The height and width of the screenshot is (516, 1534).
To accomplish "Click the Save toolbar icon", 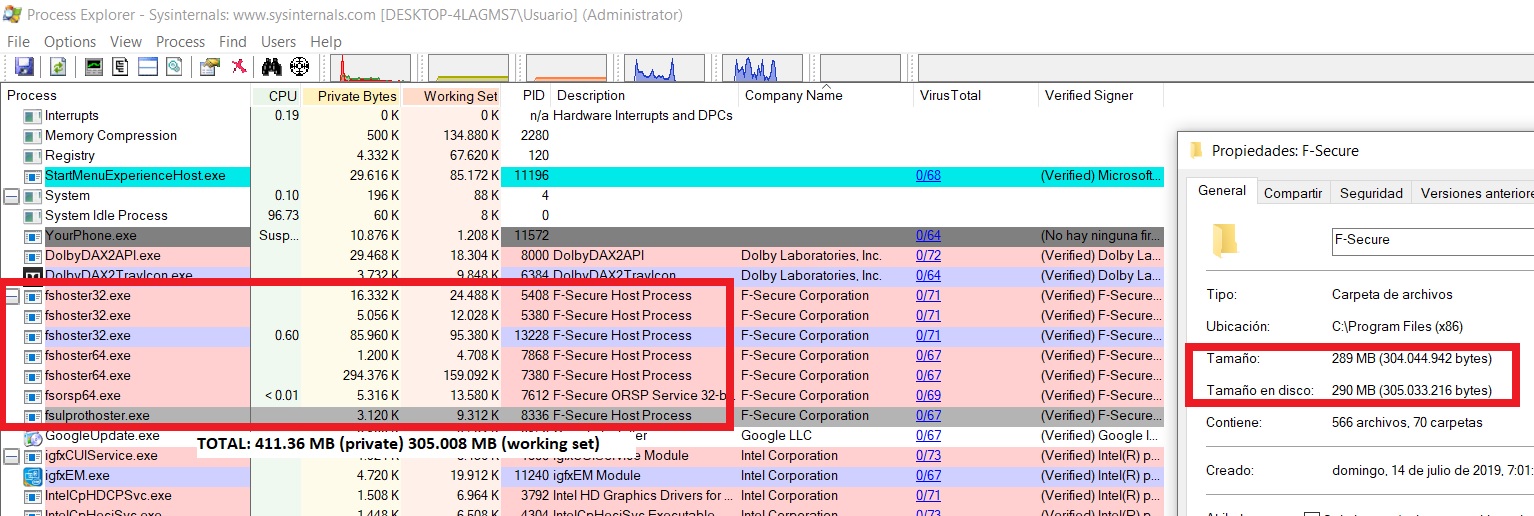I will pyautogui.click(x=24, y=67).
